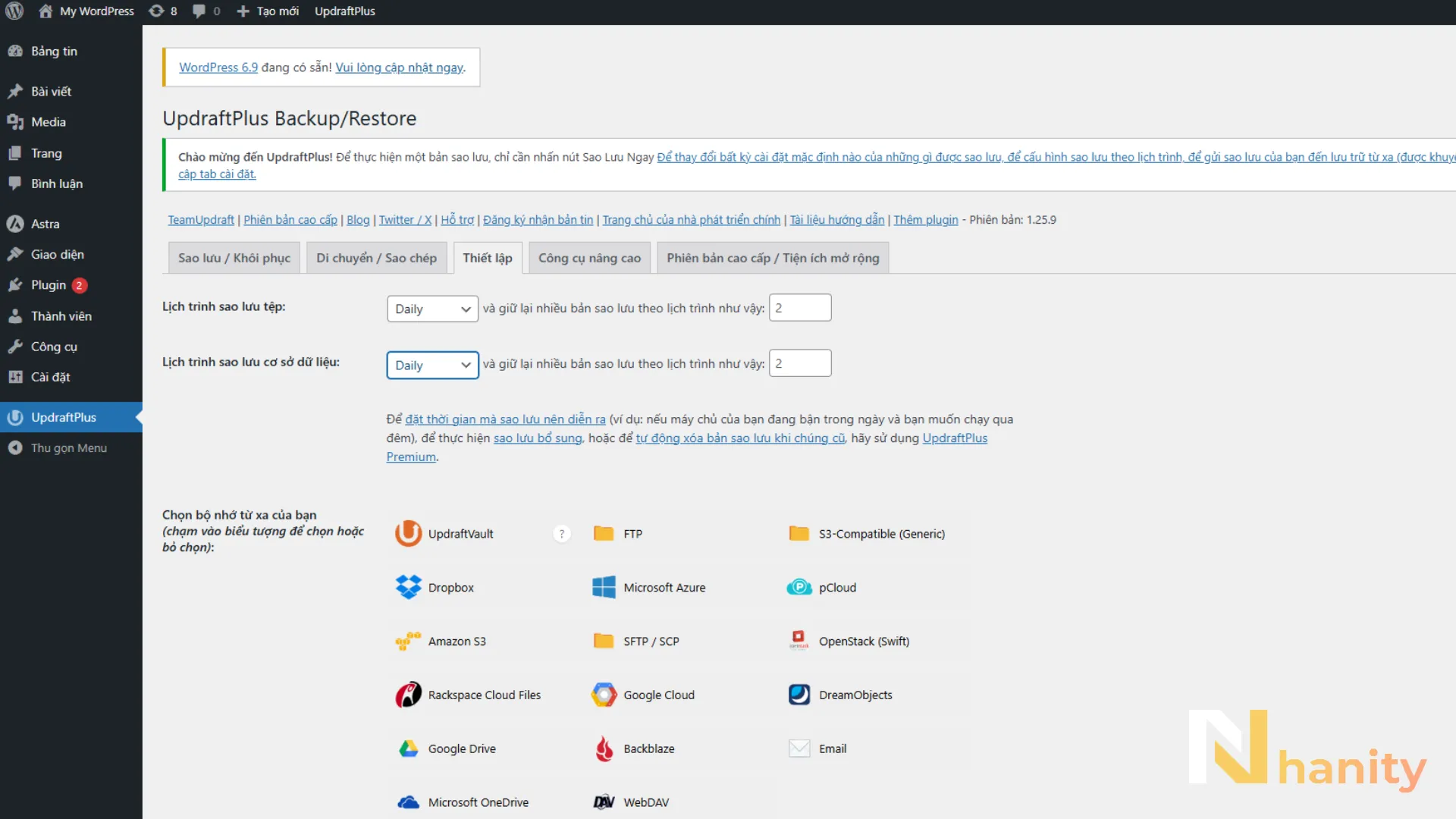This screenshot has width=1456, height=819.
Task: Select the DreamObjects icon
Action: 799,695
